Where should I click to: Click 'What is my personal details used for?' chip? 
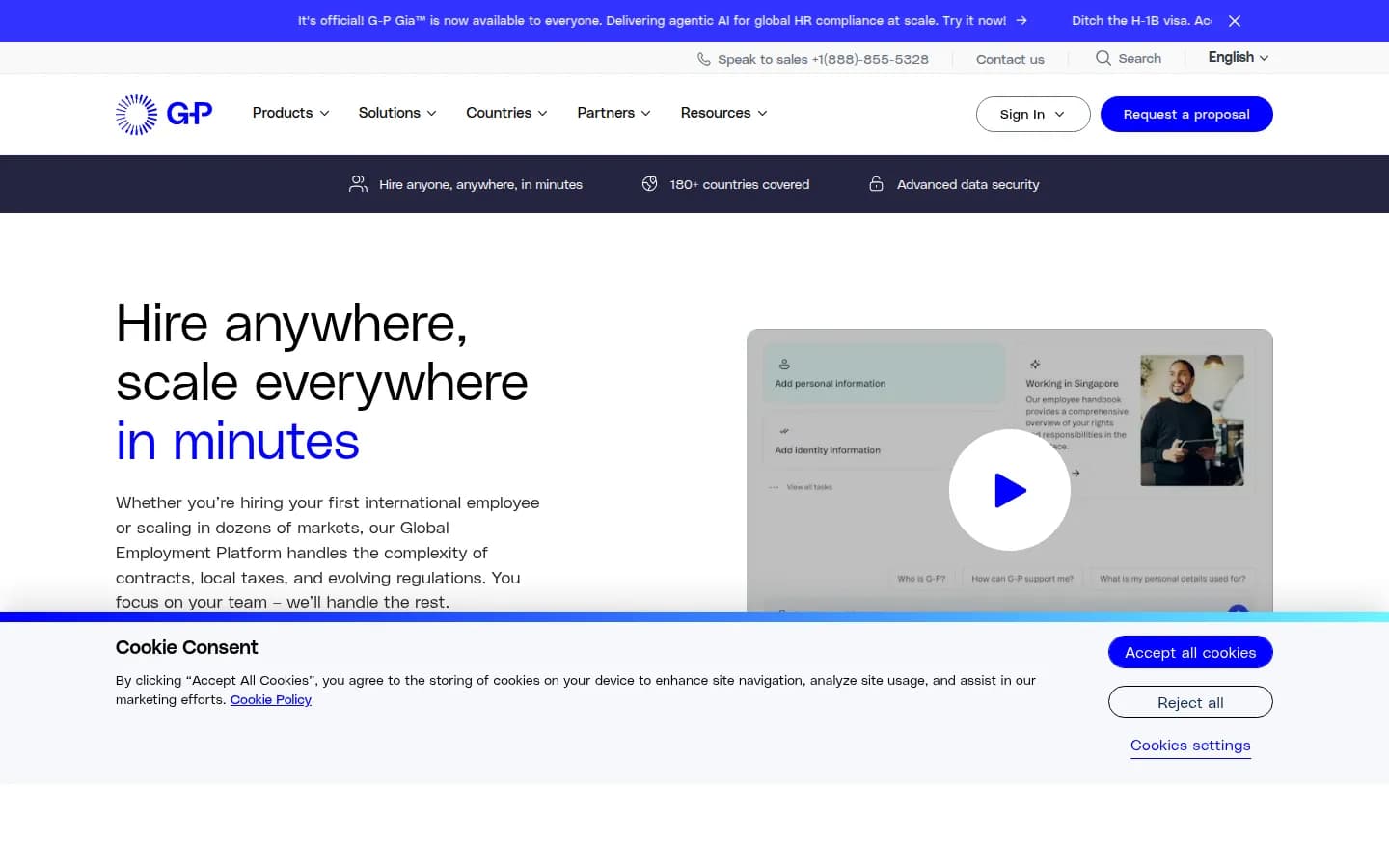coord(1172,579)
